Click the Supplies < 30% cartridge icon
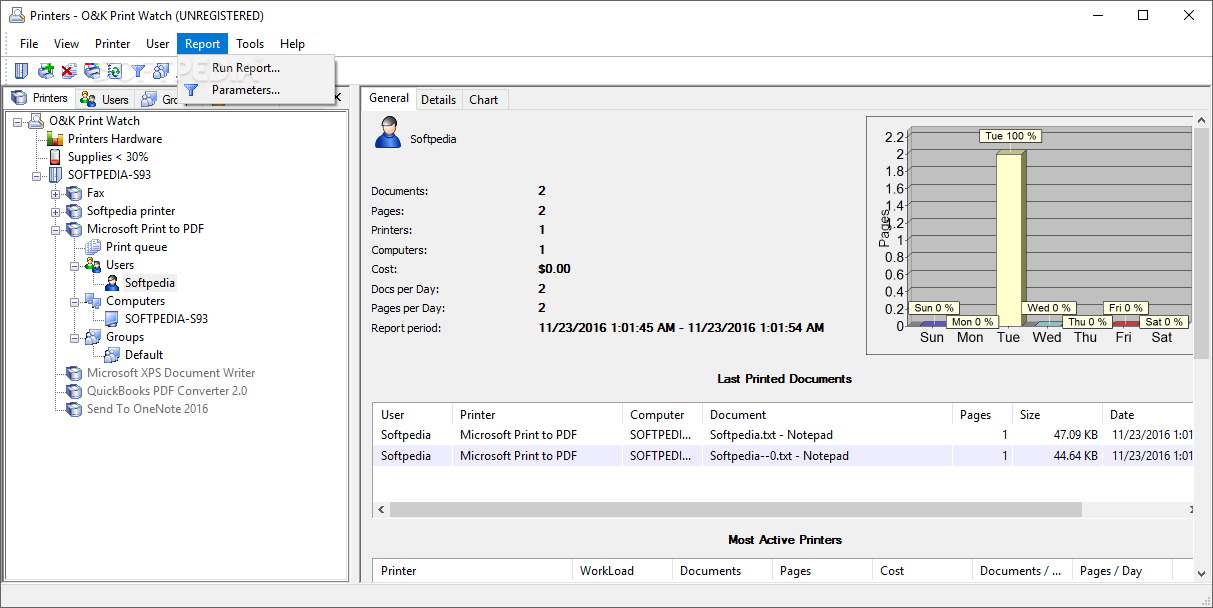The width and height of the screenshot is (1213, 608). coord(55,157)
